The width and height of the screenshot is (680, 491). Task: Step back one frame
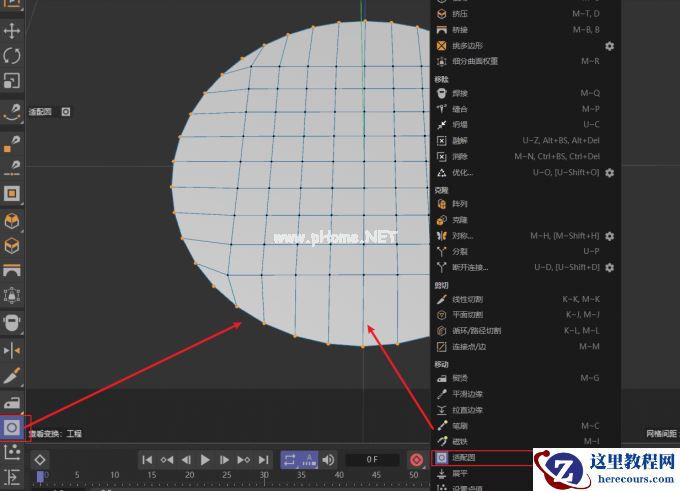(186, 460)
